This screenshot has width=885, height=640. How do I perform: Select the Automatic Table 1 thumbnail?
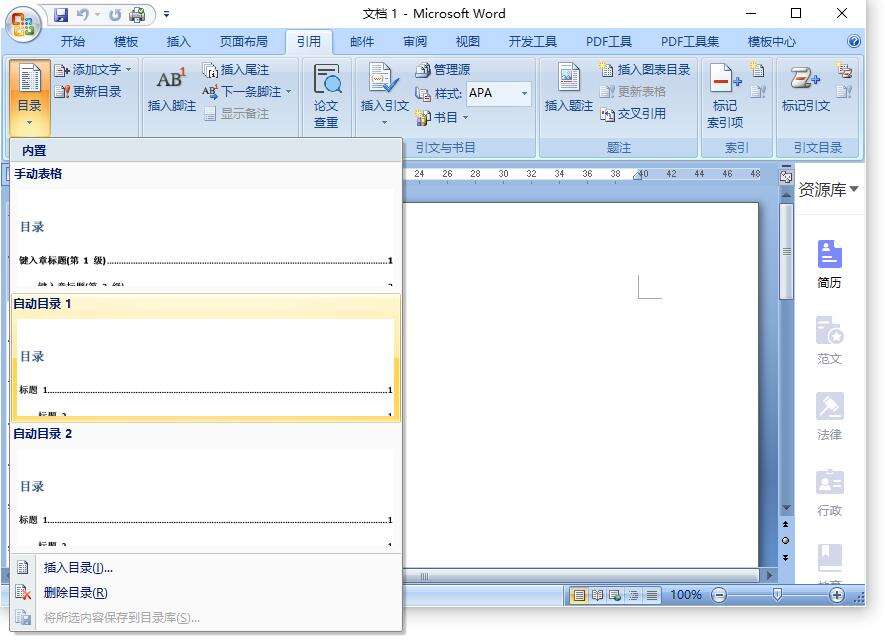point(205,357)
